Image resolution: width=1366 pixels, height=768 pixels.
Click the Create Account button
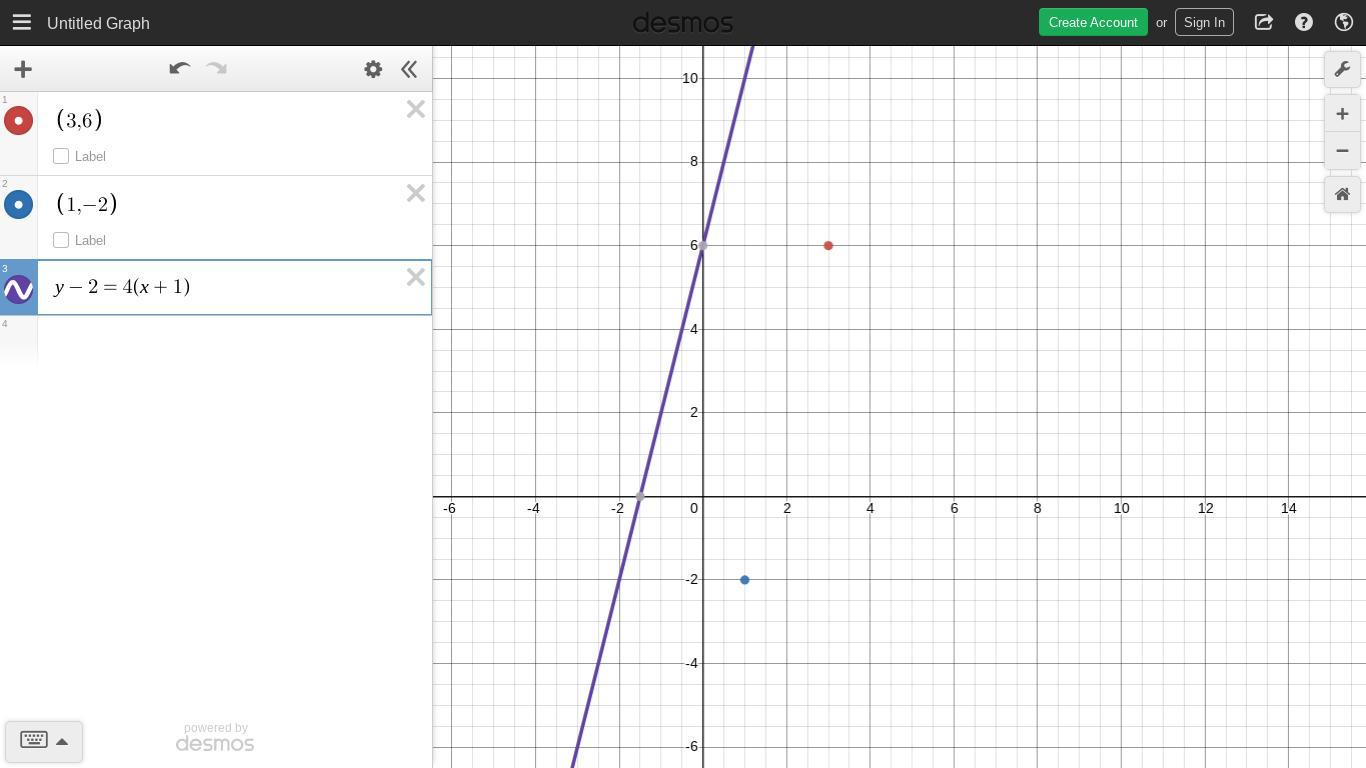1093,22
